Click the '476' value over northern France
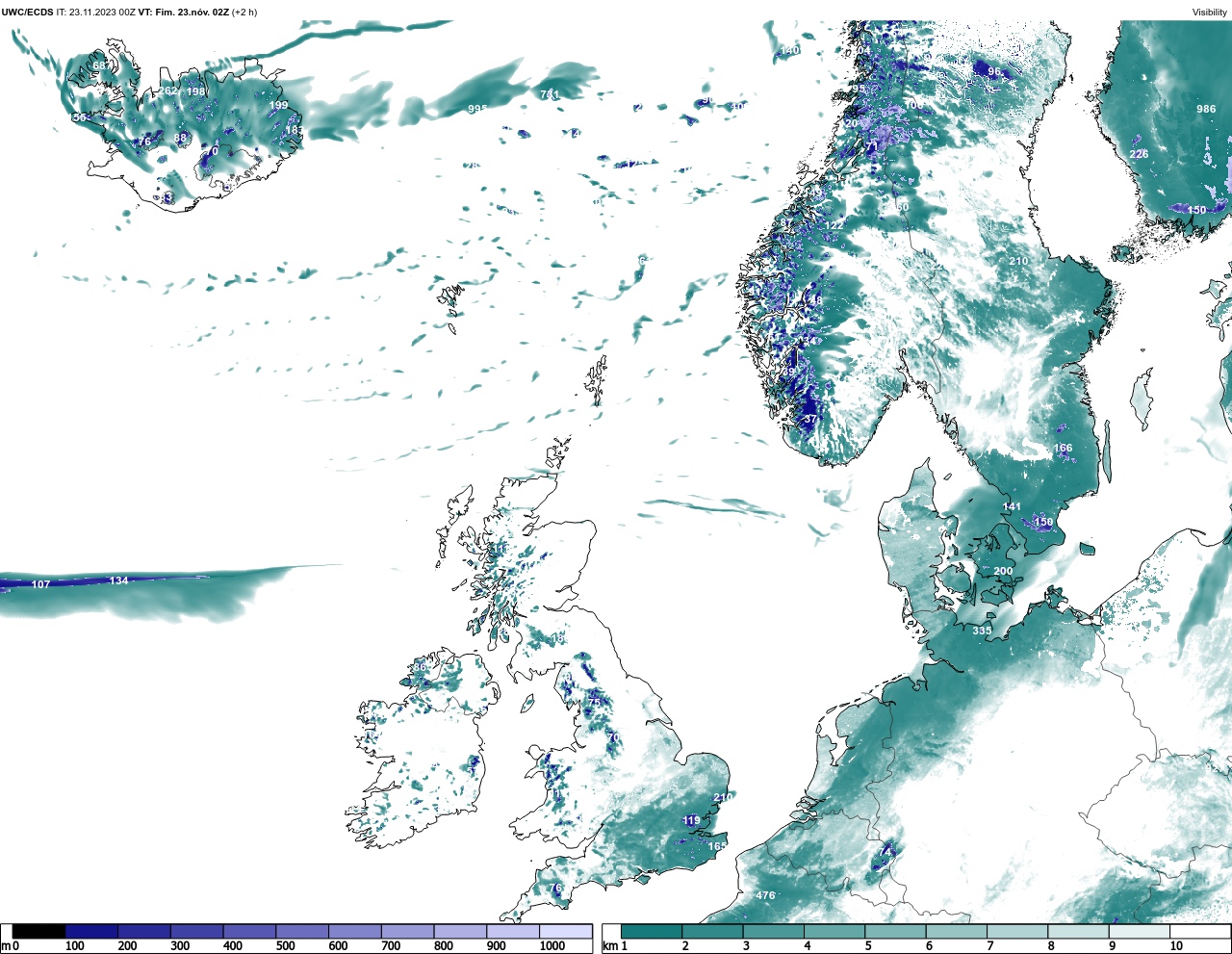This screenshot has height=954, width=1232. [x=765, y=895]
